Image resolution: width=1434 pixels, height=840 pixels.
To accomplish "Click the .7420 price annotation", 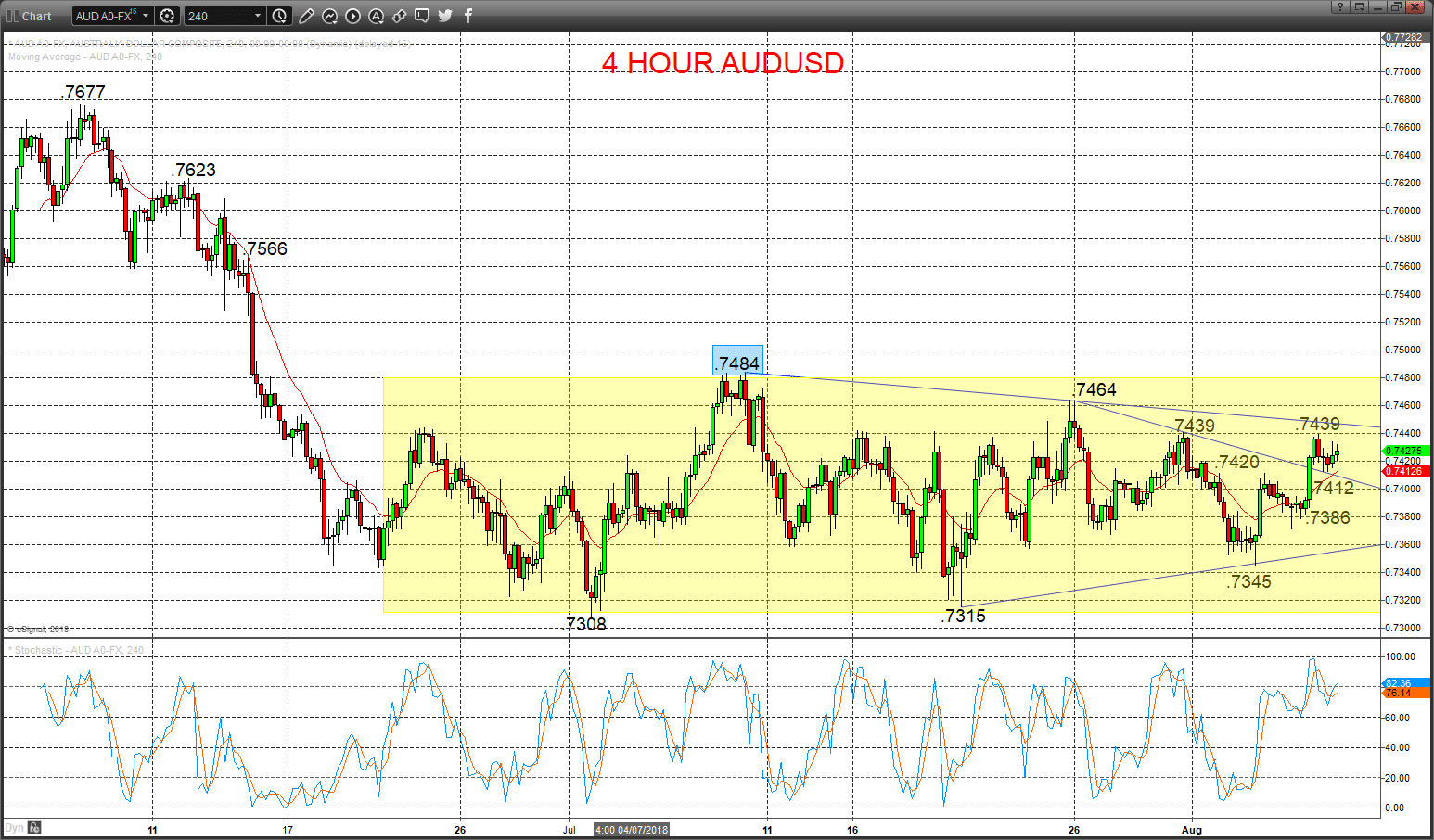I will [1237, 462].
